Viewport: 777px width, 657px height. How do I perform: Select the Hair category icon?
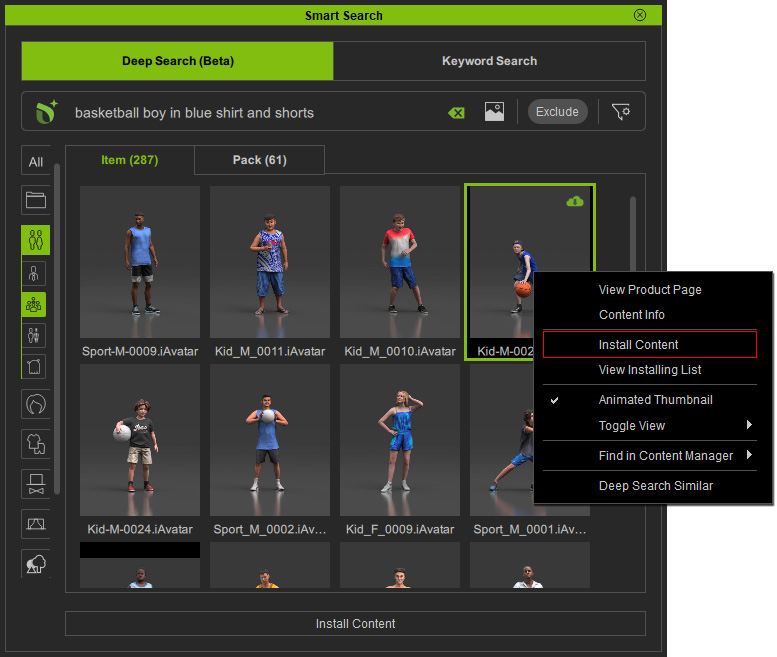point(36,404)
